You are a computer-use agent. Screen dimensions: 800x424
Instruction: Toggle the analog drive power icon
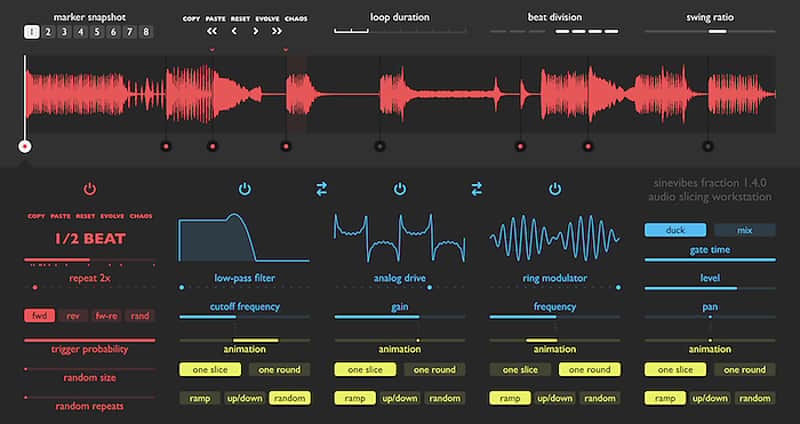400,189
